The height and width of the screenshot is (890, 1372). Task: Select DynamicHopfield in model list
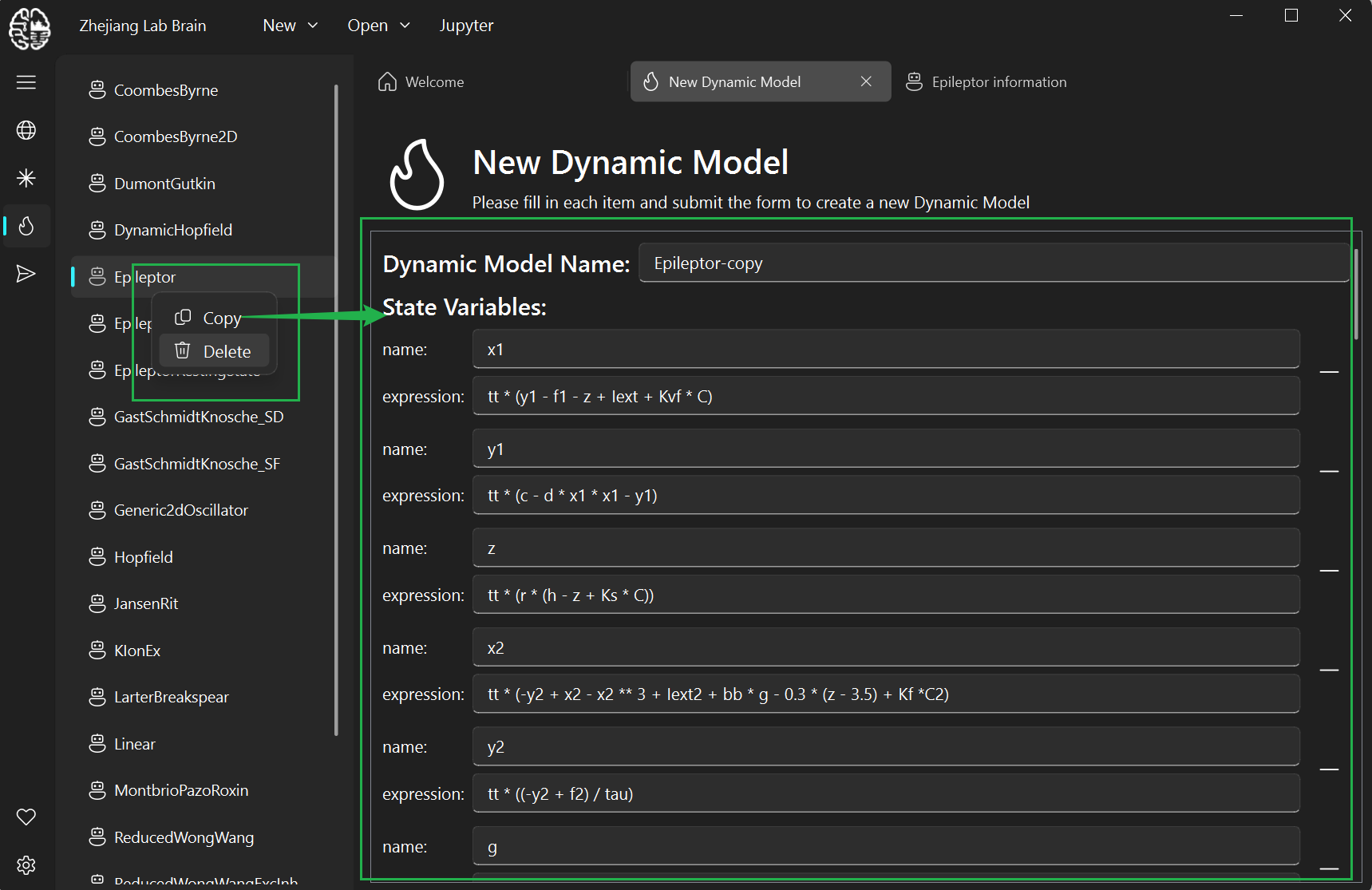click(x=203, y=230)
